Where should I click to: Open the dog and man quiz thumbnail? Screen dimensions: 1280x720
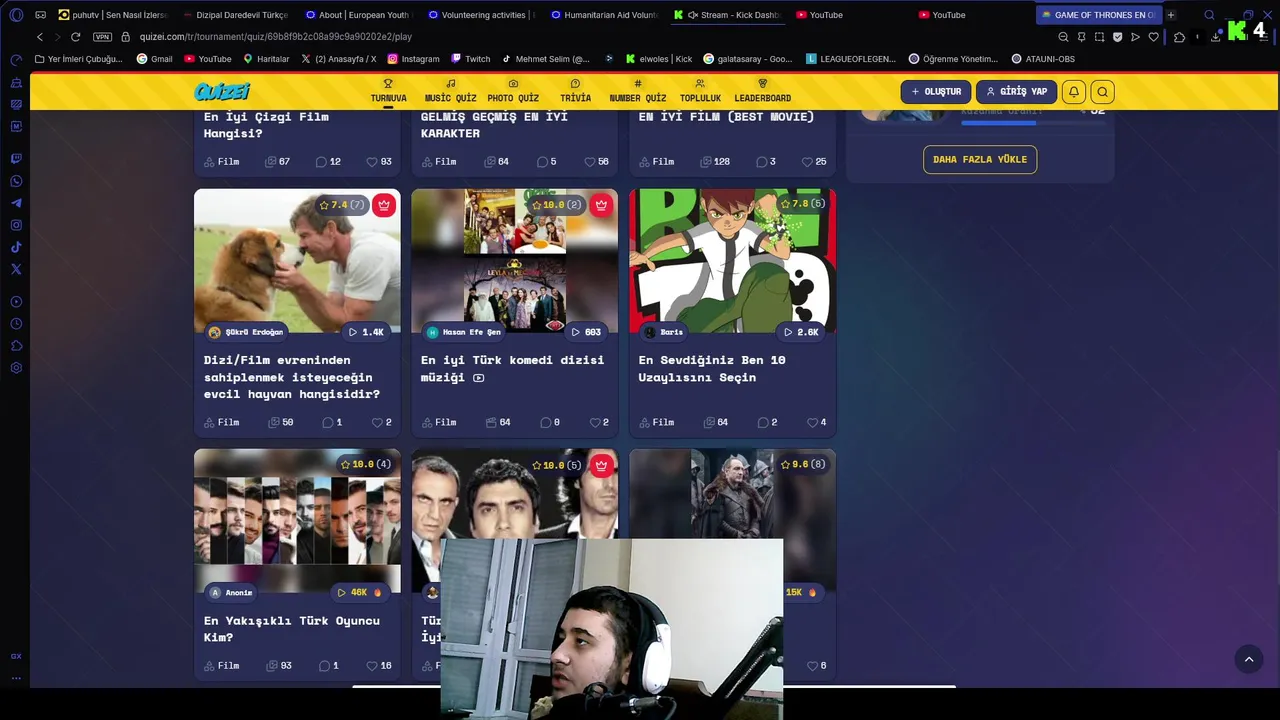click(297, 262)
